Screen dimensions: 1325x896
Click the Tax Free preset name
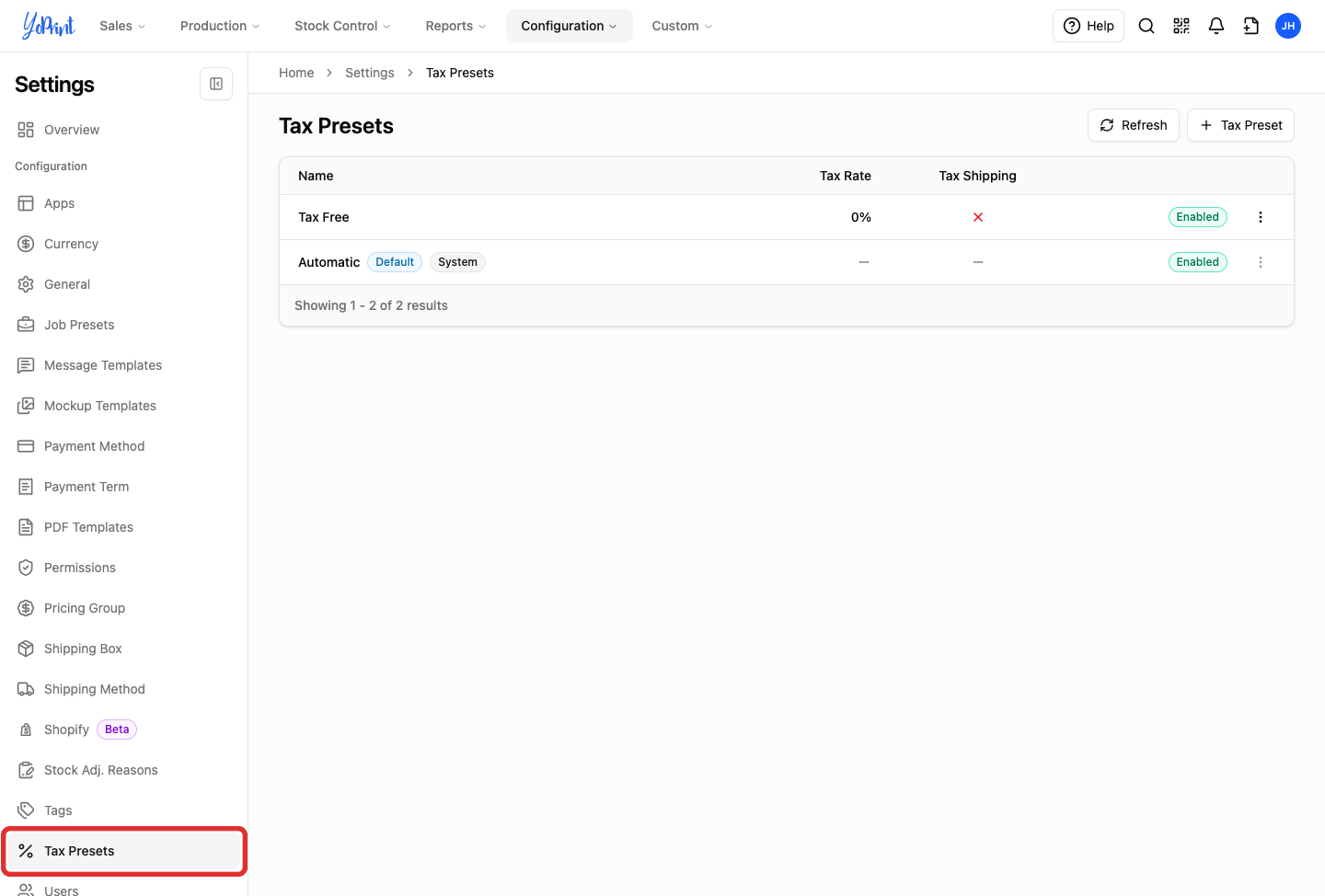pyautogui.click(x=324, y=217)
